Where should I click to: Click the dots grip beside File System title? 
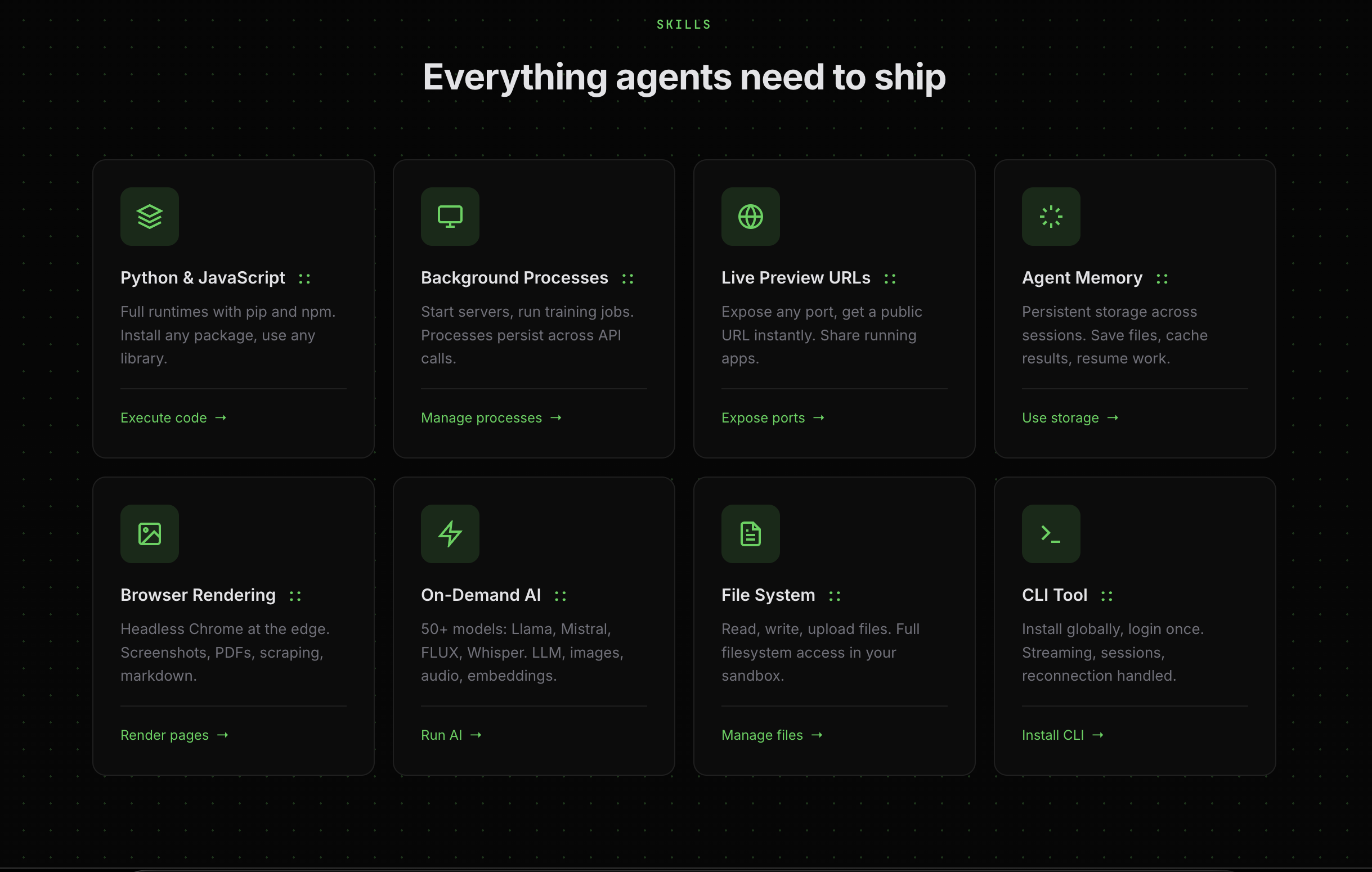pyautogui.click(x=834, y=596)
